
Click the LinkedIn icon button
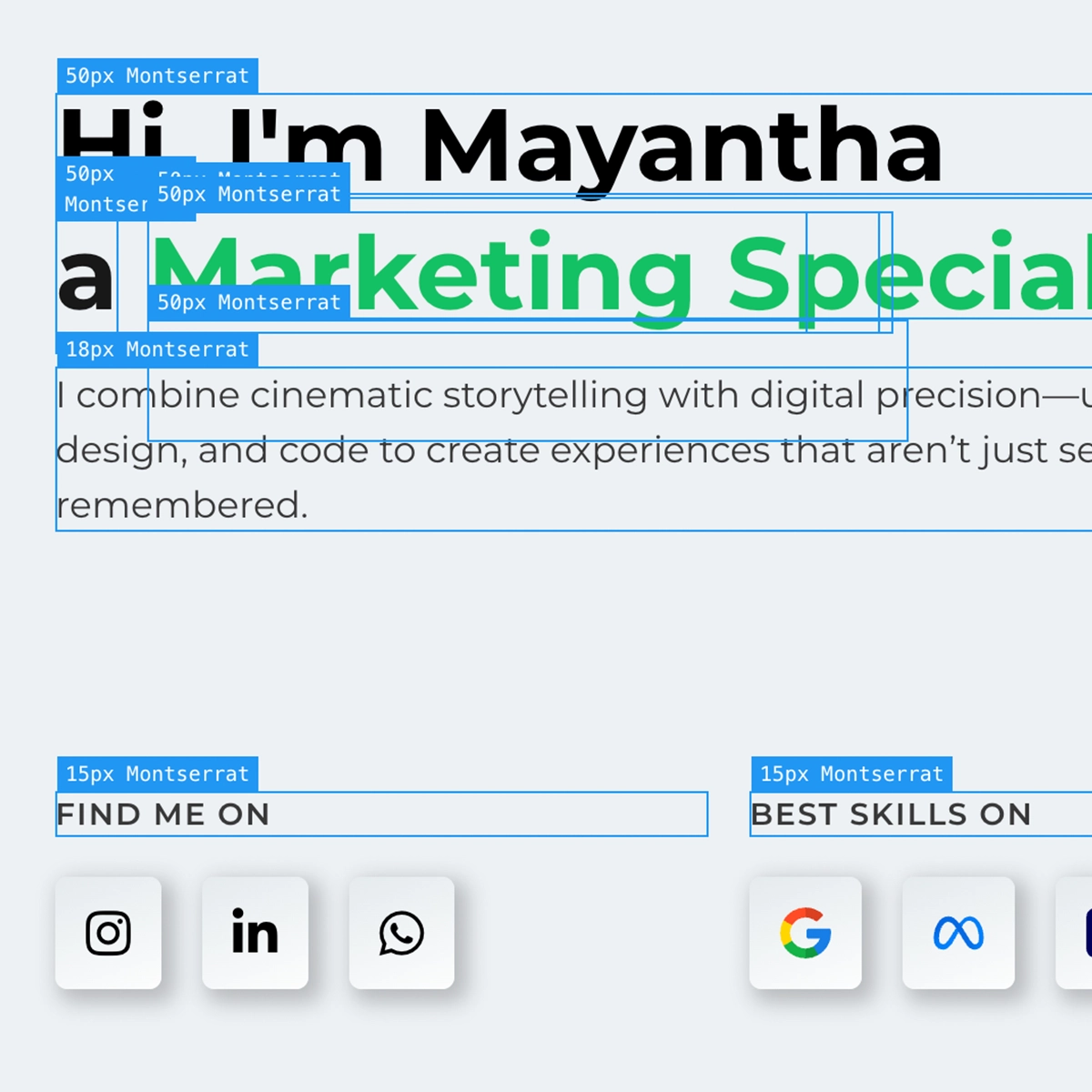click(255, 933)
